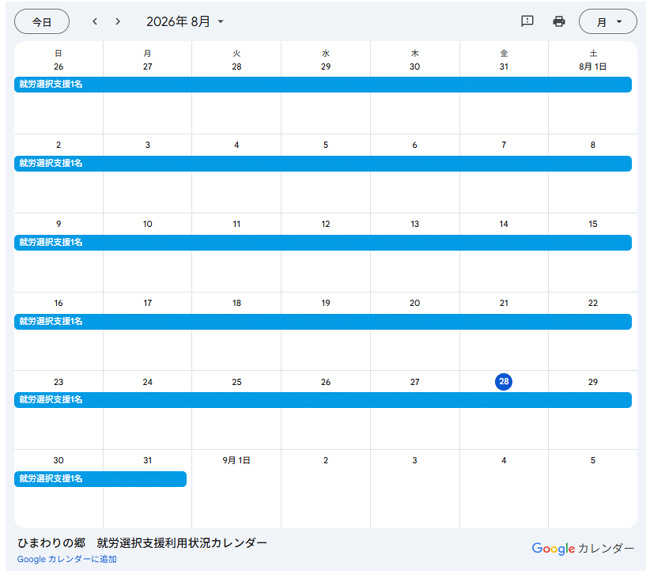
Task: Open the 2026年 8月 date picker dropdown
Action: (x=185, y=22)
